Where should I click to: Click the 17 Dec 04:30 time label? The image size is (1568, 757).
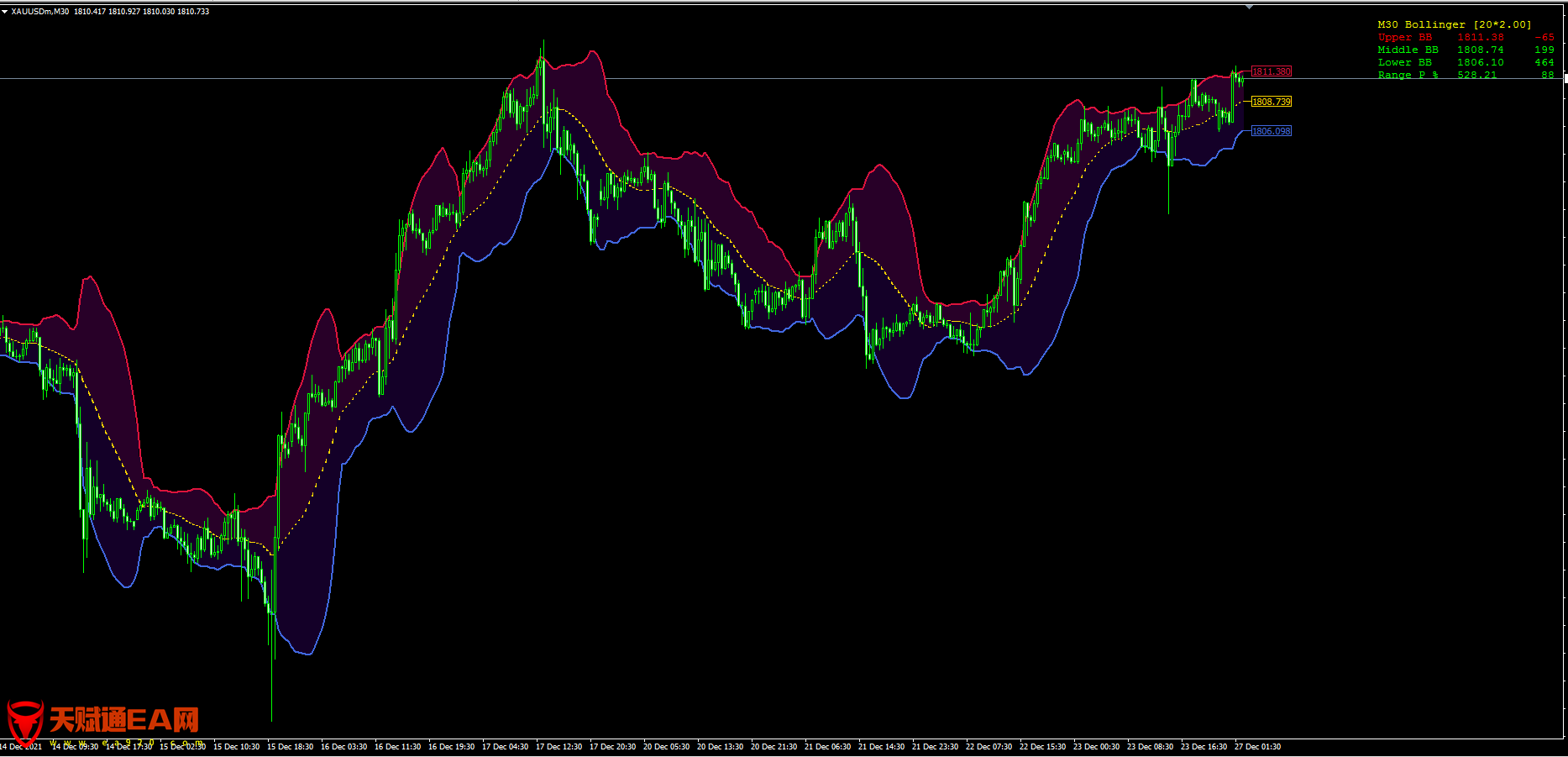[x=506, y=746]
